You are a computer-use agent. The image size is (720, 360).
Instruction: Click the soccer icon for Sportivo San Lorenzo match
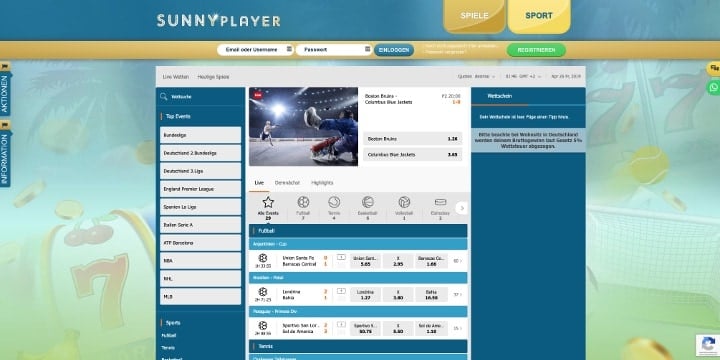coord(263,325)
